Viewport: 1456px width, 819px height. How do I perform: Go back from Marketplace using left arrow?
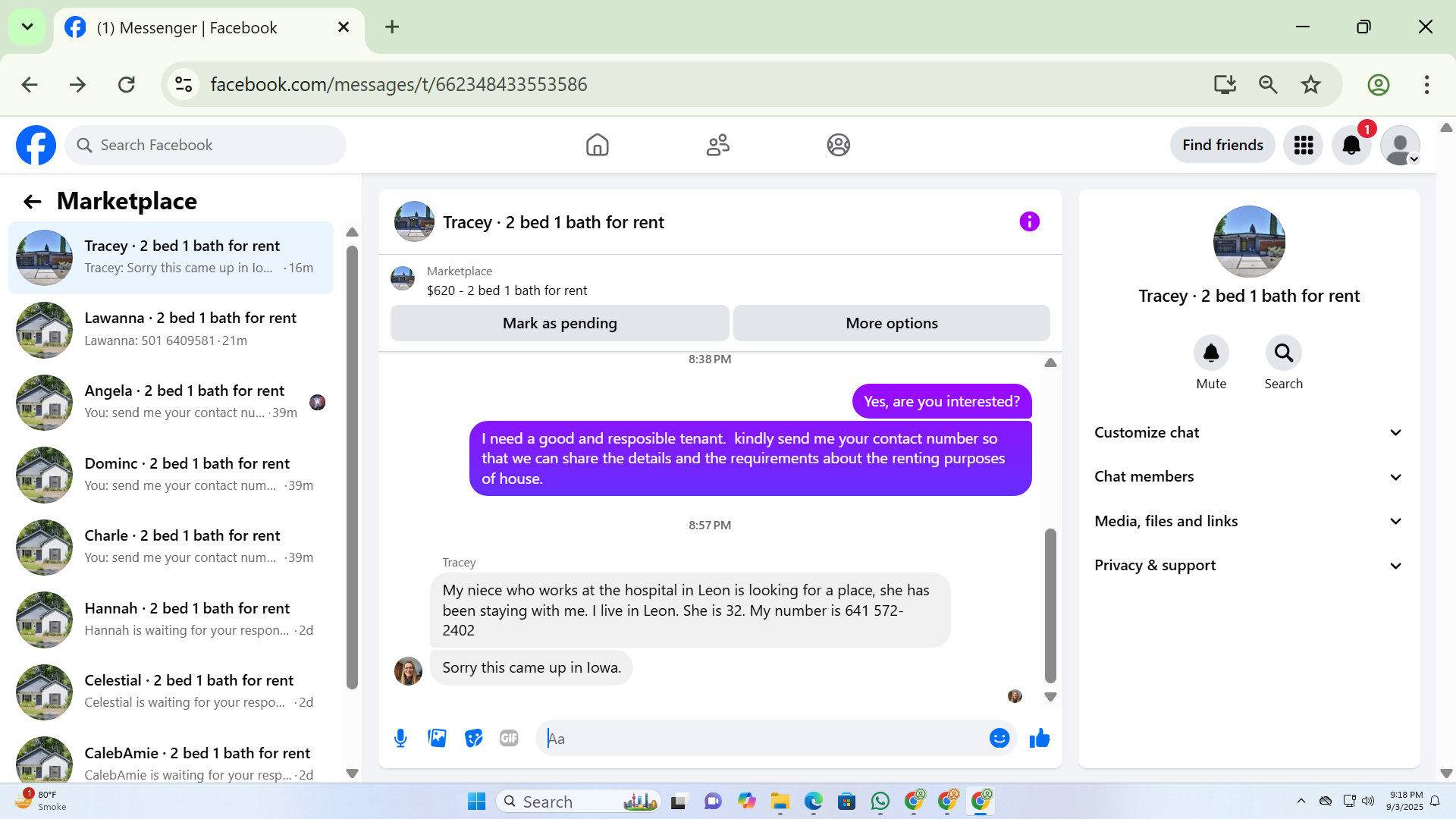pyautogui.click(x=32, y=201)
